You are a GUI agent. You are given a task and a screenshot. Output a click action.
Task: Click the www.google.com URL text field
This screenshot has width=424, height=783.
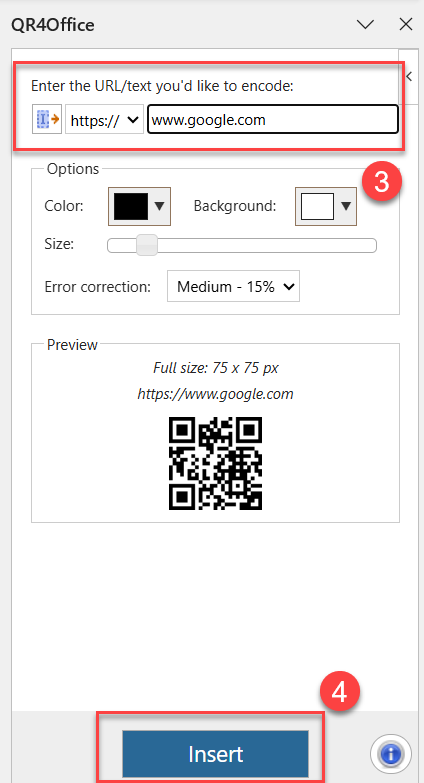coord(273,119)
